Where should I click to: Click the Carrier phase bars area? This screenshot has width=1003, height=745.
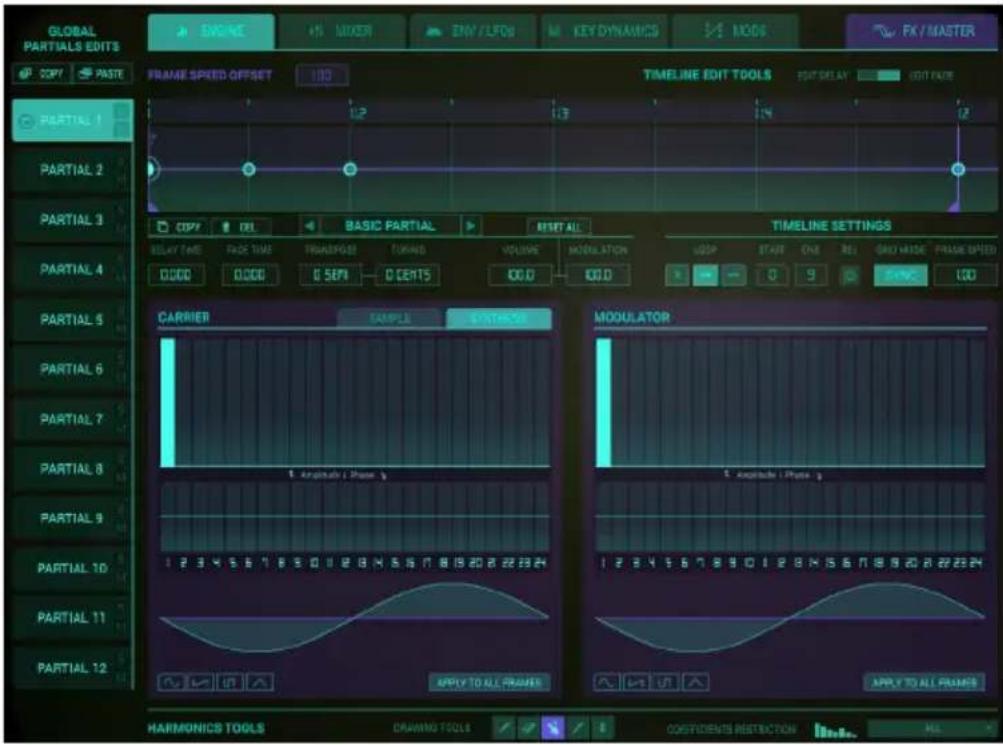pos(354,517)
